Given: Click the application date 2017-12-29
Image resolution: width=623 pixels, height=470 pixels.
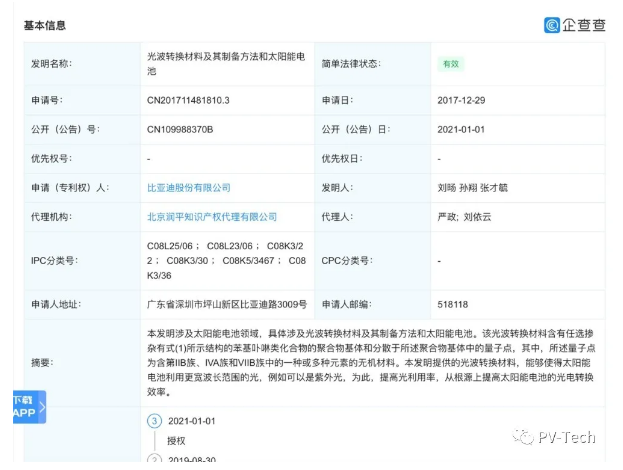Looking at the screenshot, I should pyautogui.click(x=462, y=100).
